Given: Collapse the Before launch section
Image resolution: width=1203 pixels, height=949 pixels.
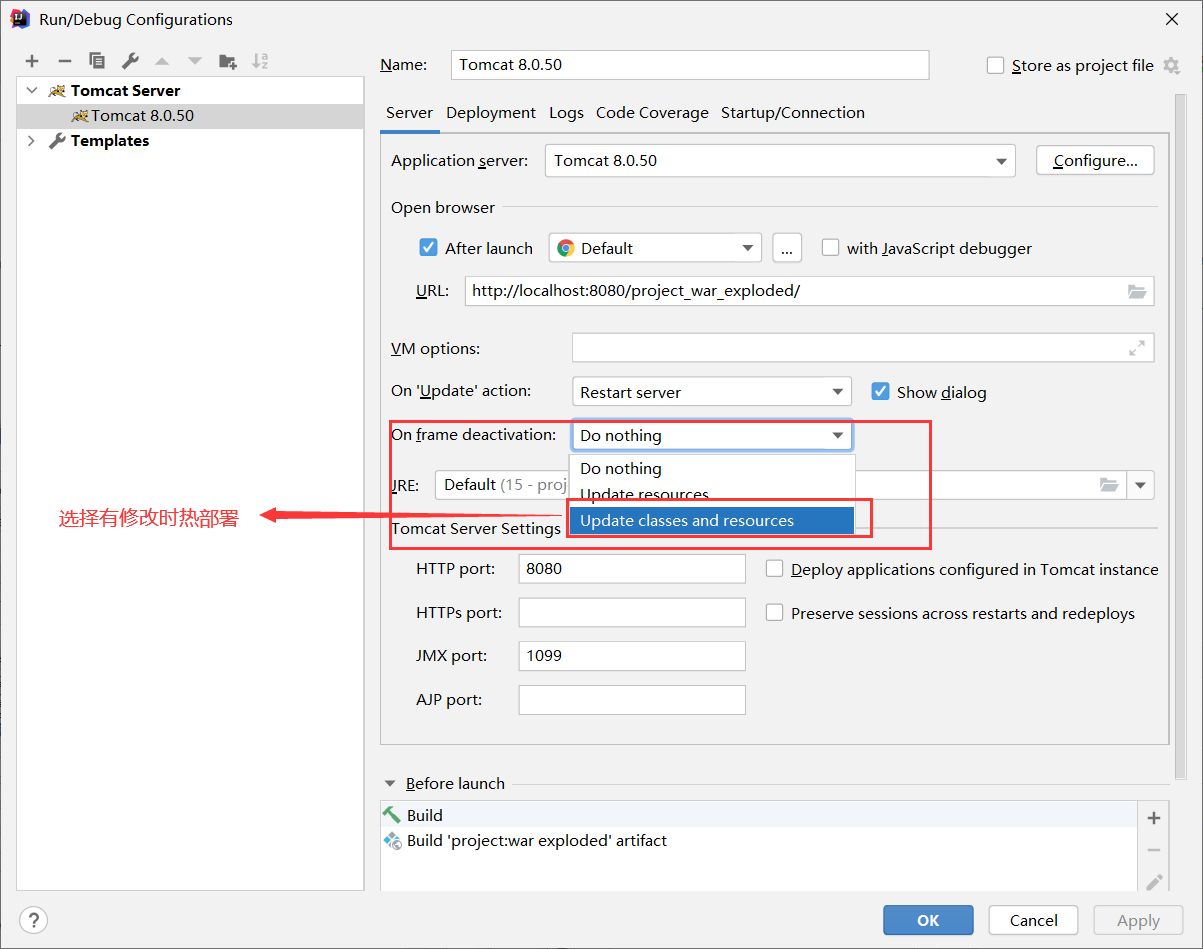Looking at the screenshot, I should (x=389, y=784).
